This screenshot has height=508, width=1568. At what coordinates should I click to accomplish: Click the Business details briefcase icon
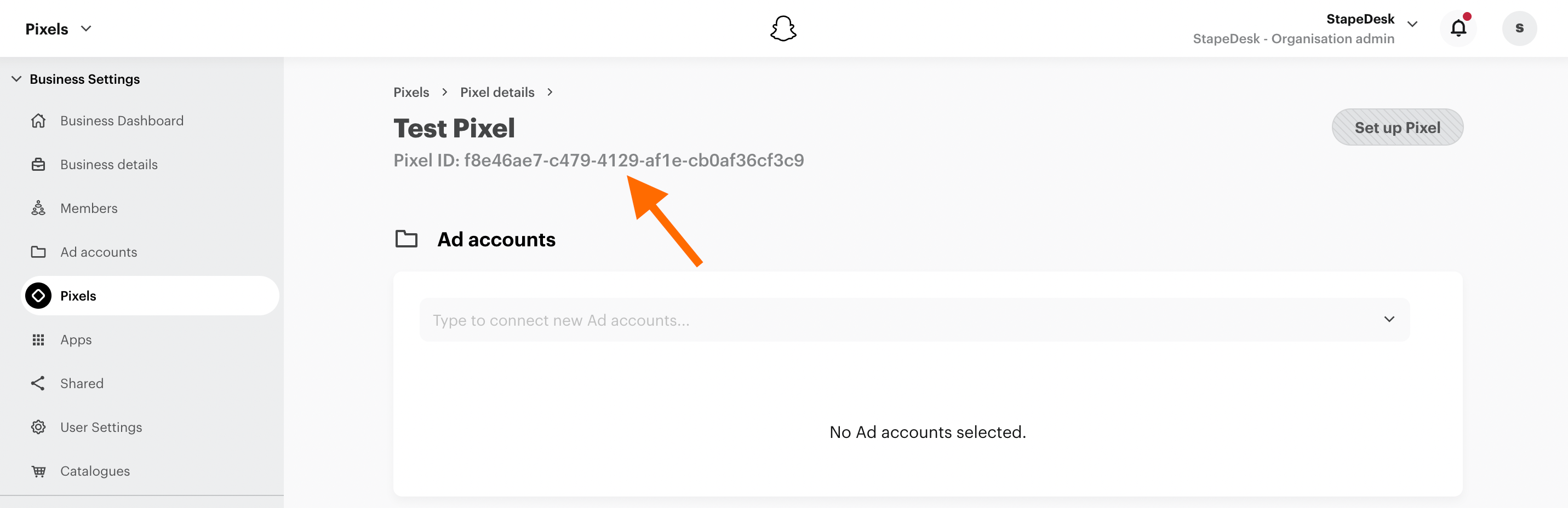tap(38, 164)
